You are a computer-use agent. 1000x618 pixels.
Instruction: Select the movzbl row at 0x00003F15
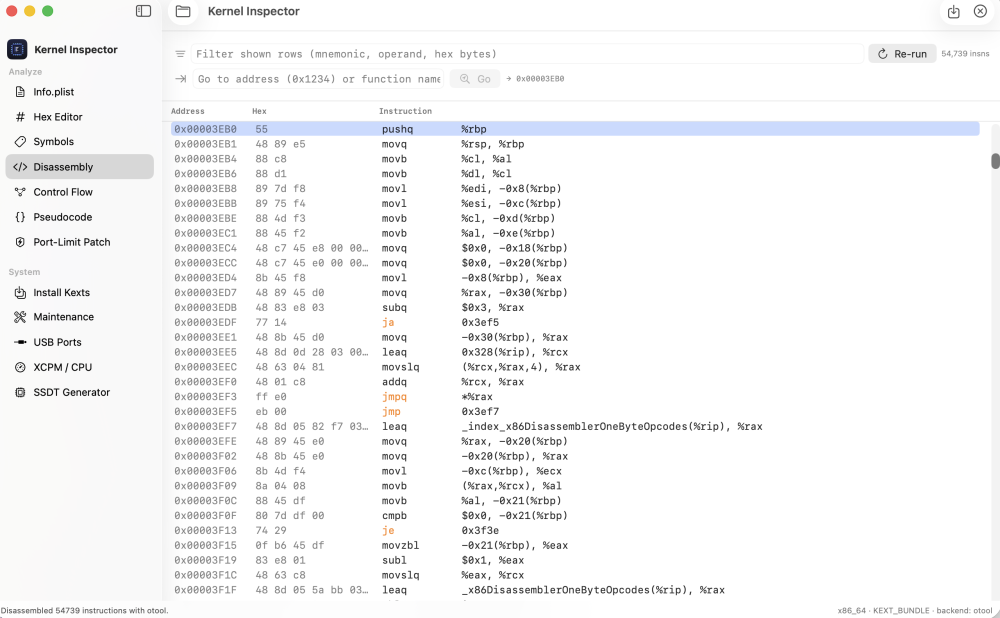point(575,545)
